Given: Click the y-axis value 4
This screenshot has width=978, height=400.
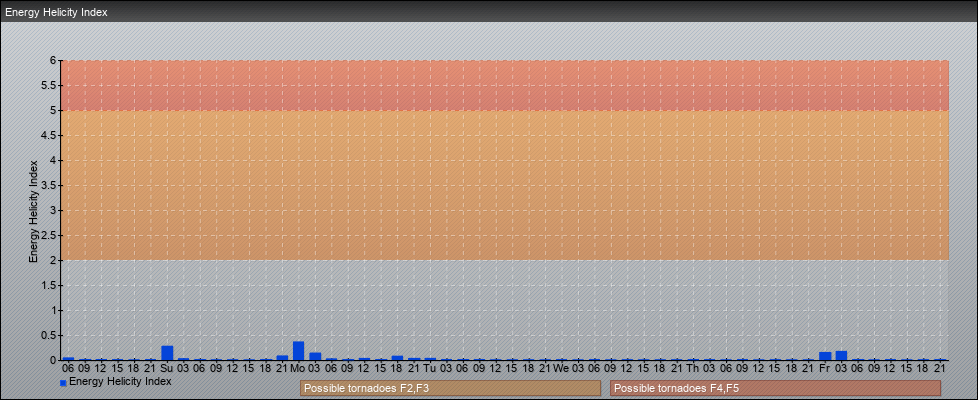Looking at the screenshot, I should click(54, 160).
